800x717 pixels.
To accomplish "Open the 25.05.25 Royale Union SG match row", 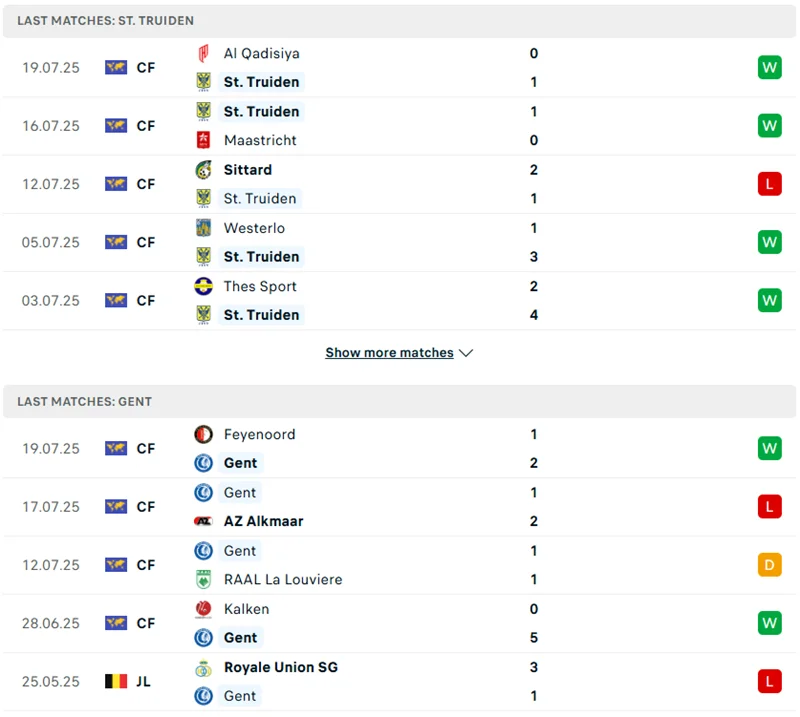I will point(400,682).
